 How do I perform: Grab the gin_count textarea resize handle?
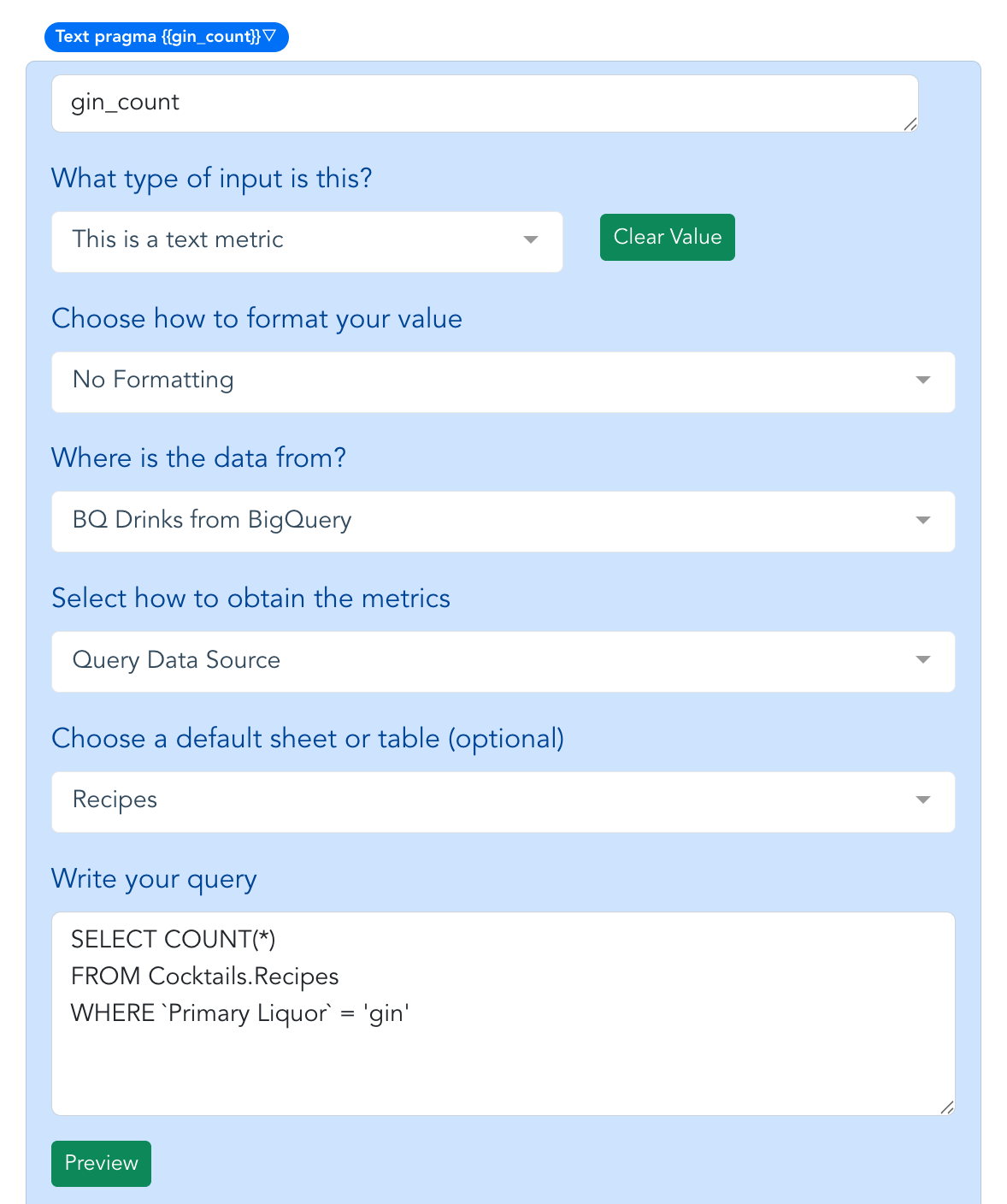click(x=910, y=124)
